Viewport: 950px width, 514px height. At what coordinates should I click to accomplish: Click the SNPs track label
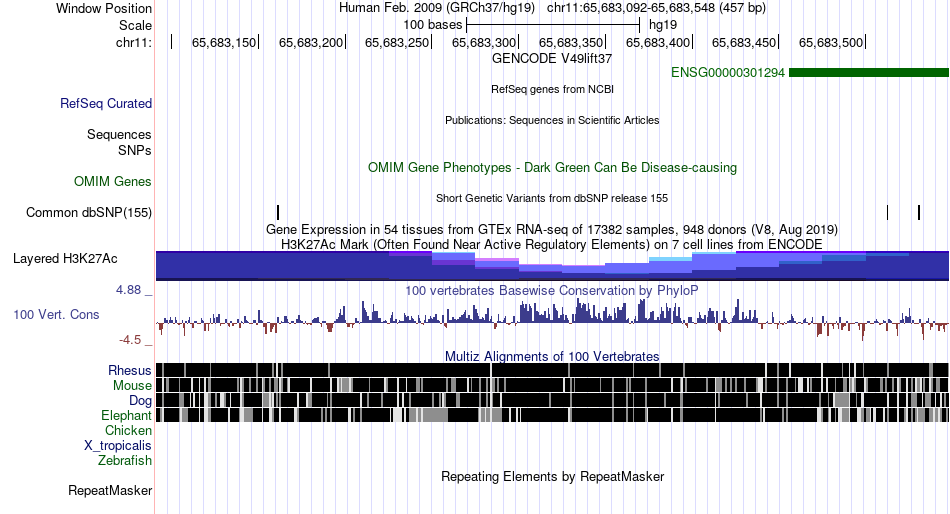click(135, 150)
